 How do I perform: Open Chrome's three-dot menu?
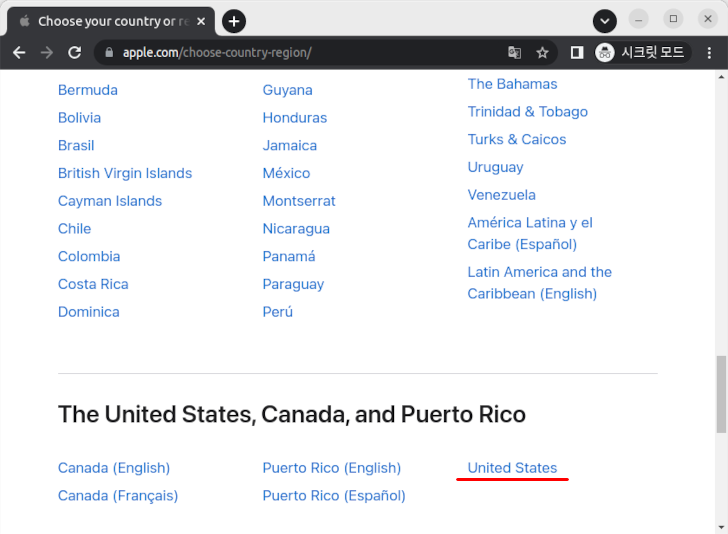[x=709, y=52]
